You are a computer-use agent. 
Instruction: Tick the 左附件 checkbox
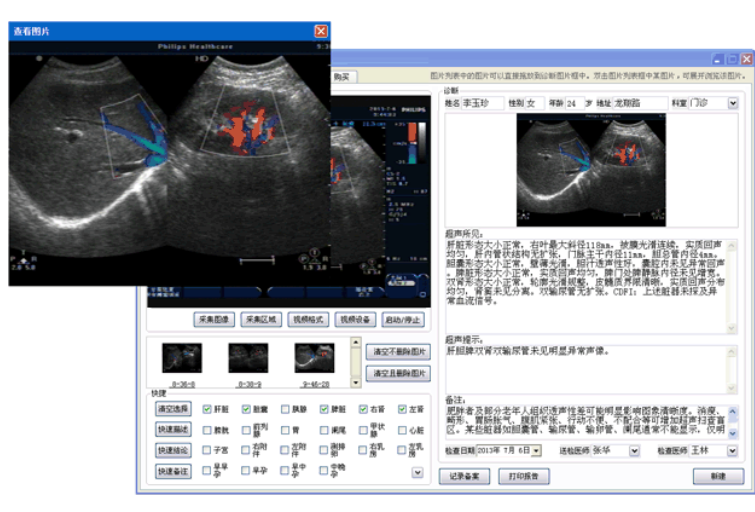285,450
